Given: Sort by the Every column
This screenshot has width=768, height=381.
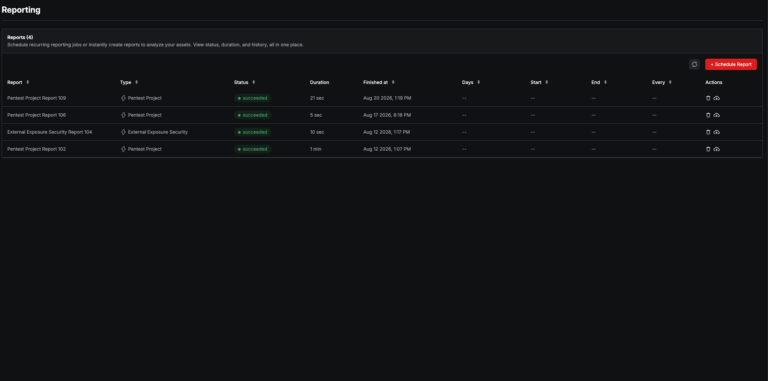Looking at the screenshot, I should [670, 82].
